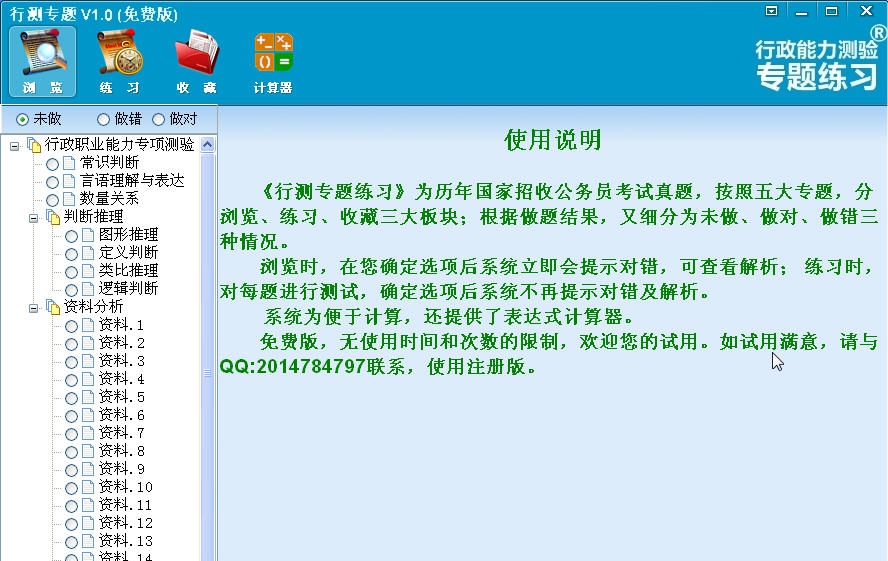Select the 未做 radio filter
Image resolution: width=888 pixels, height=561 pixels.
[x=22, y=119]
